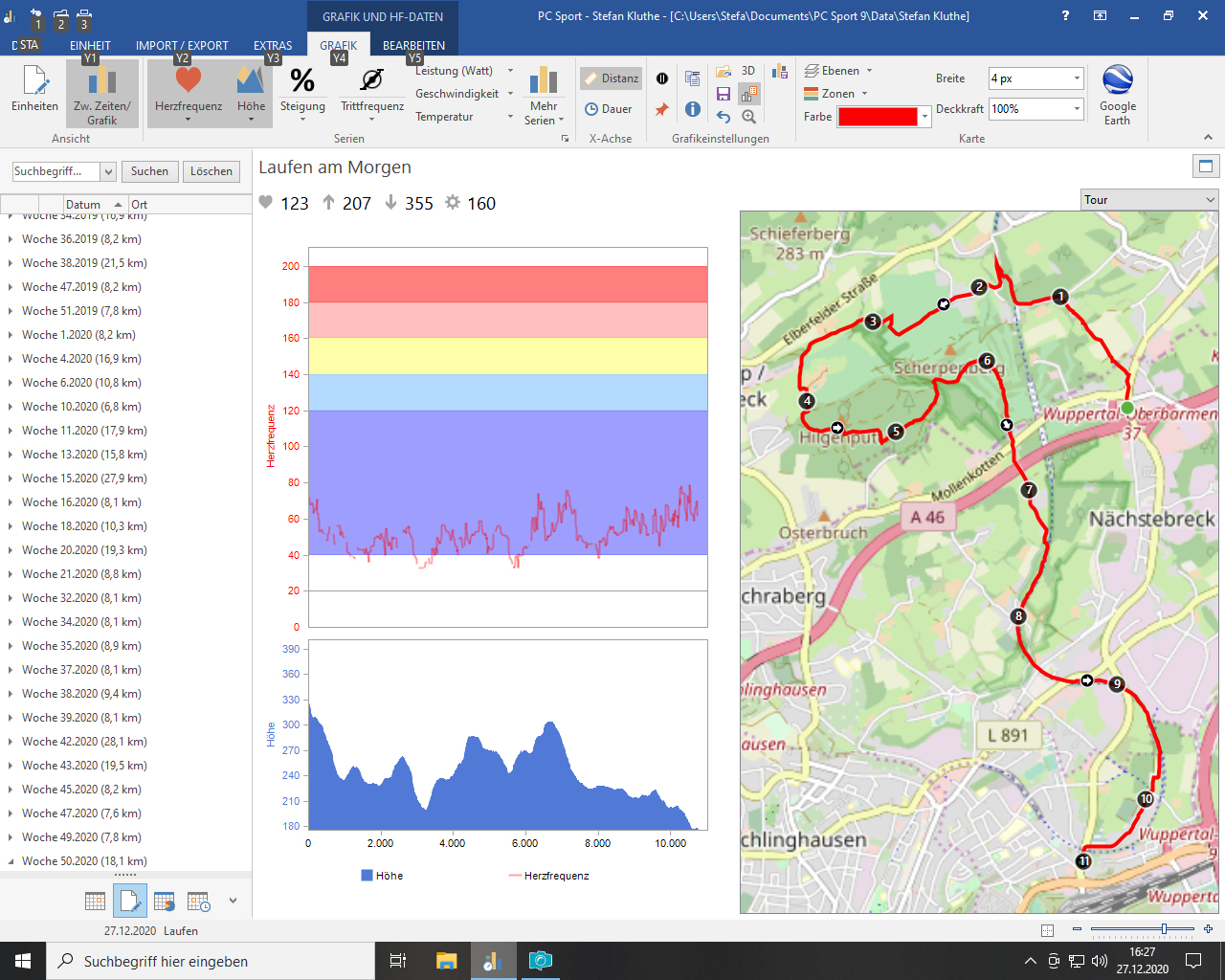The image size is (1225, 980).
Task: Expand the Woche 42.2020 tree entry
Action: point(11,742)
